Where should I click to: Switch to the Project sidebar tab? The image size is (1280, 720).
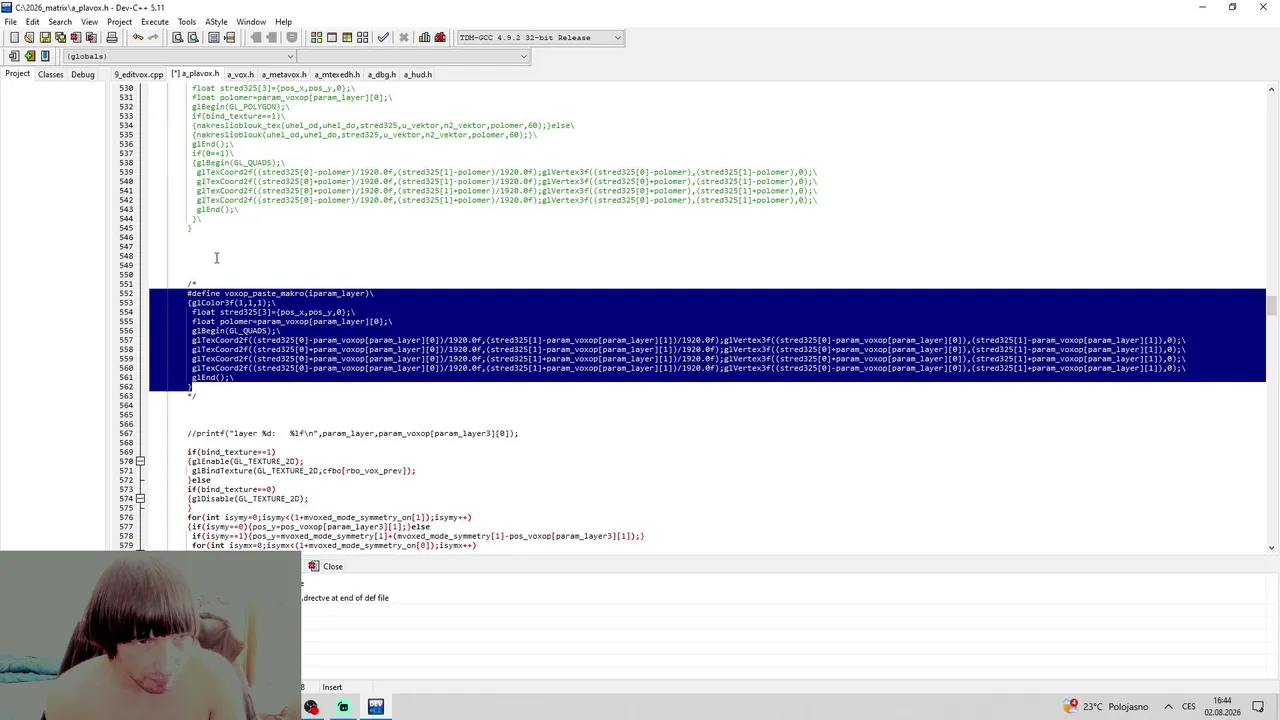(17, 74)
